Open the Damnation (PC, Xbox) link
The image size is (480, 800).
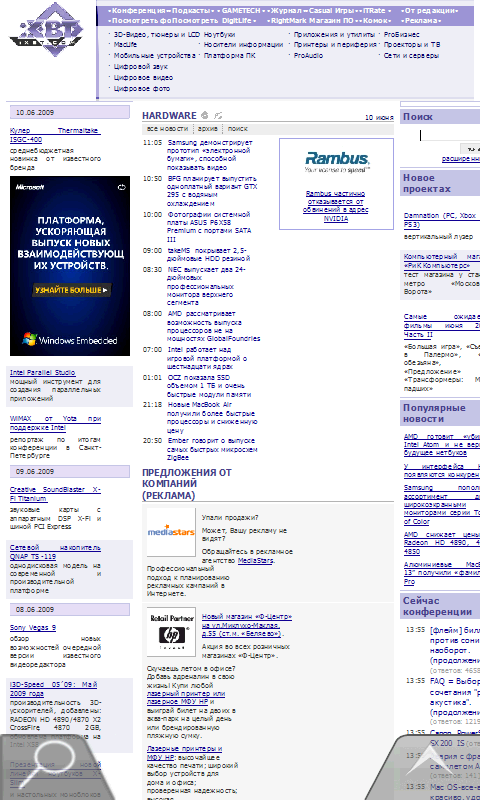[441, 220]
